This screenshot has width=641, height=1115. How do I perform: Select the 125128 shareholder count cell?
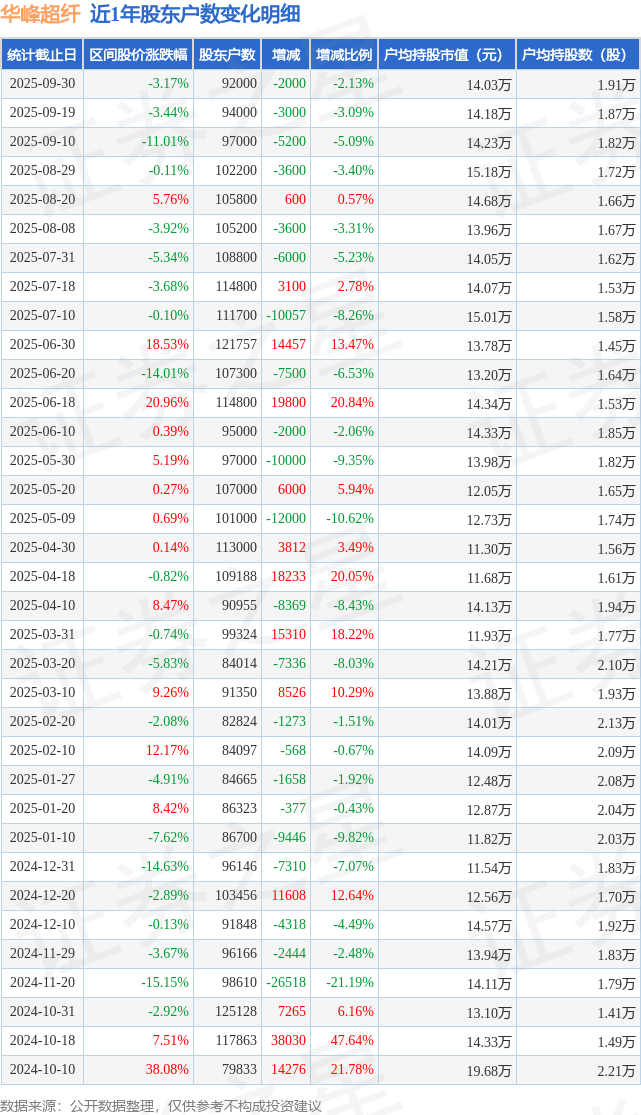click(235, 1012)
